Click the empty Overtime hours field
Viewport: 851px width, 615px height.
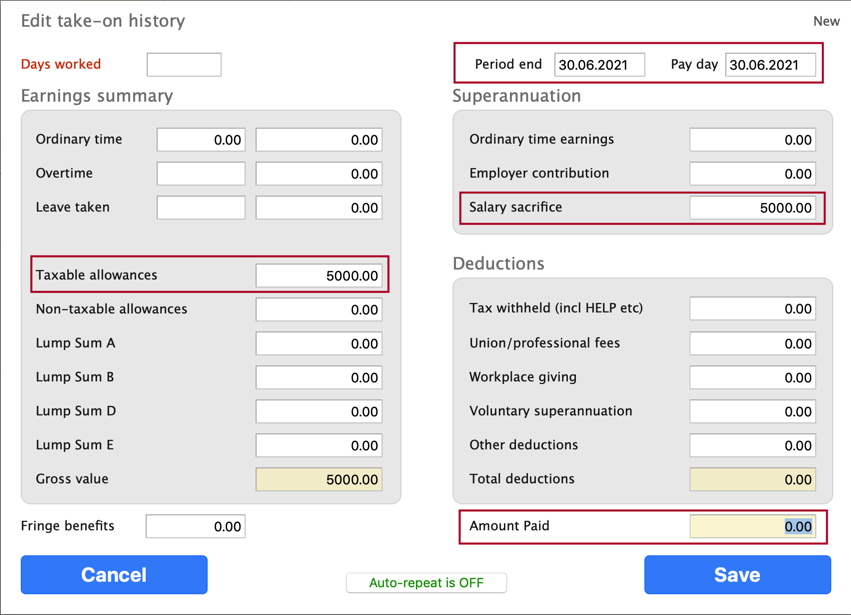201,174
